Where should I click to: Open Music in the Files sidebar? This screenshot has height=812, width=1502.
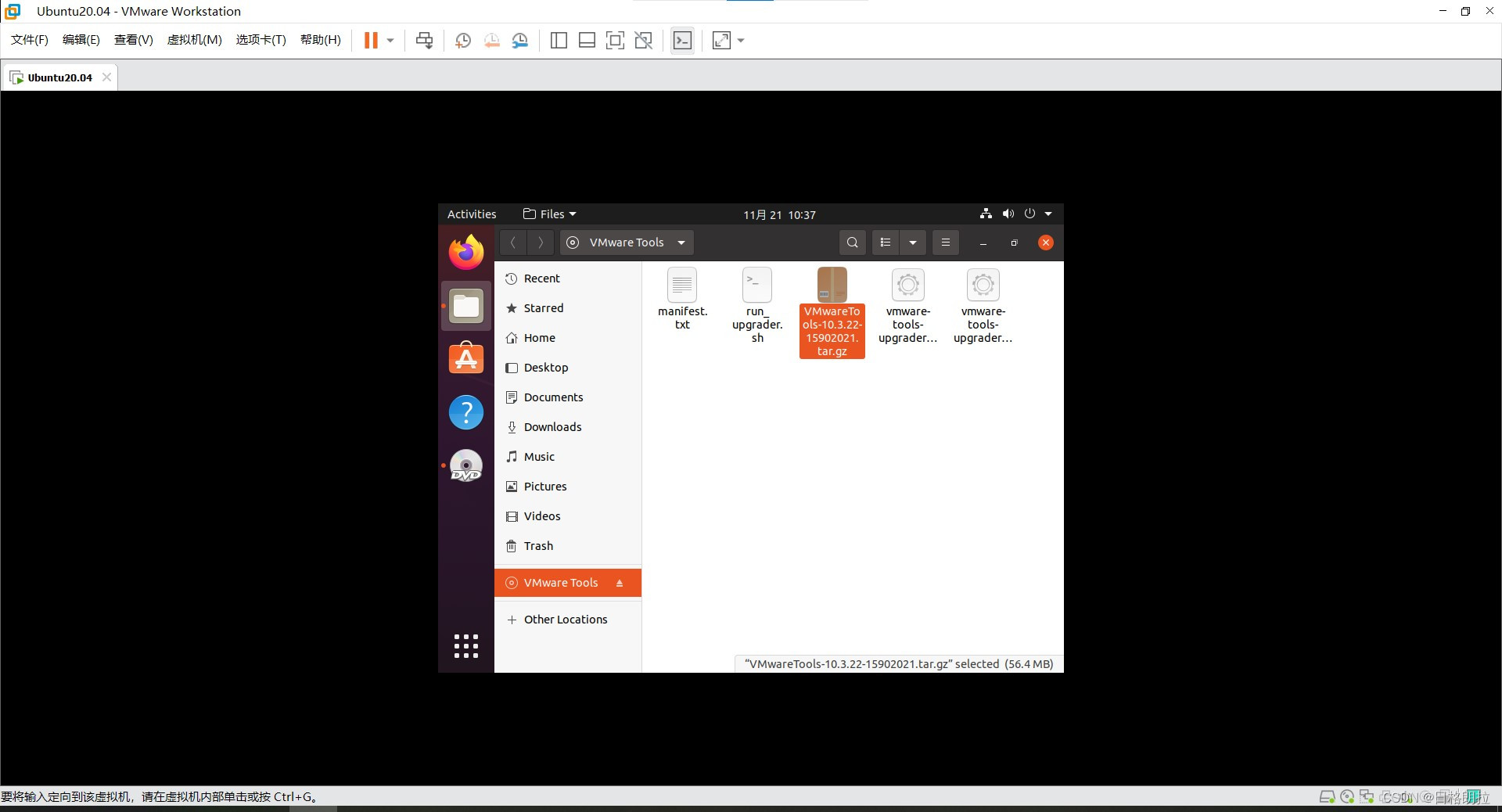[568, 457]
